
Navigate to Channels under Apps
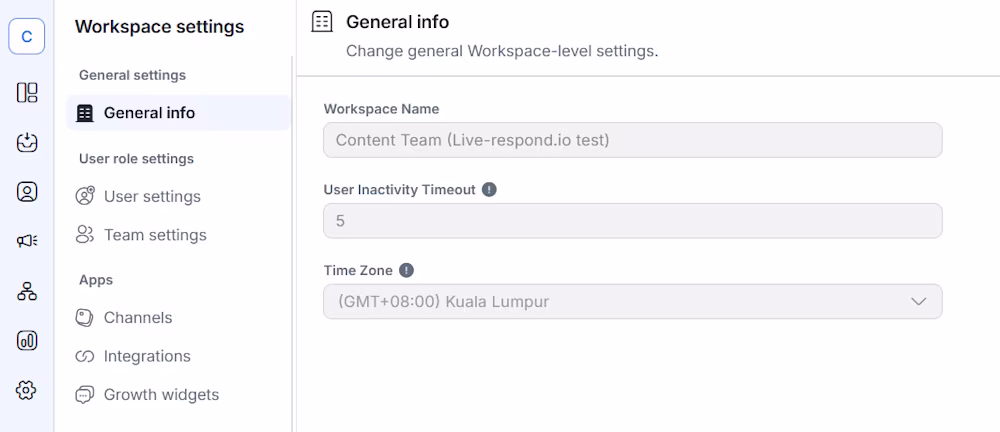pos(138,317)
